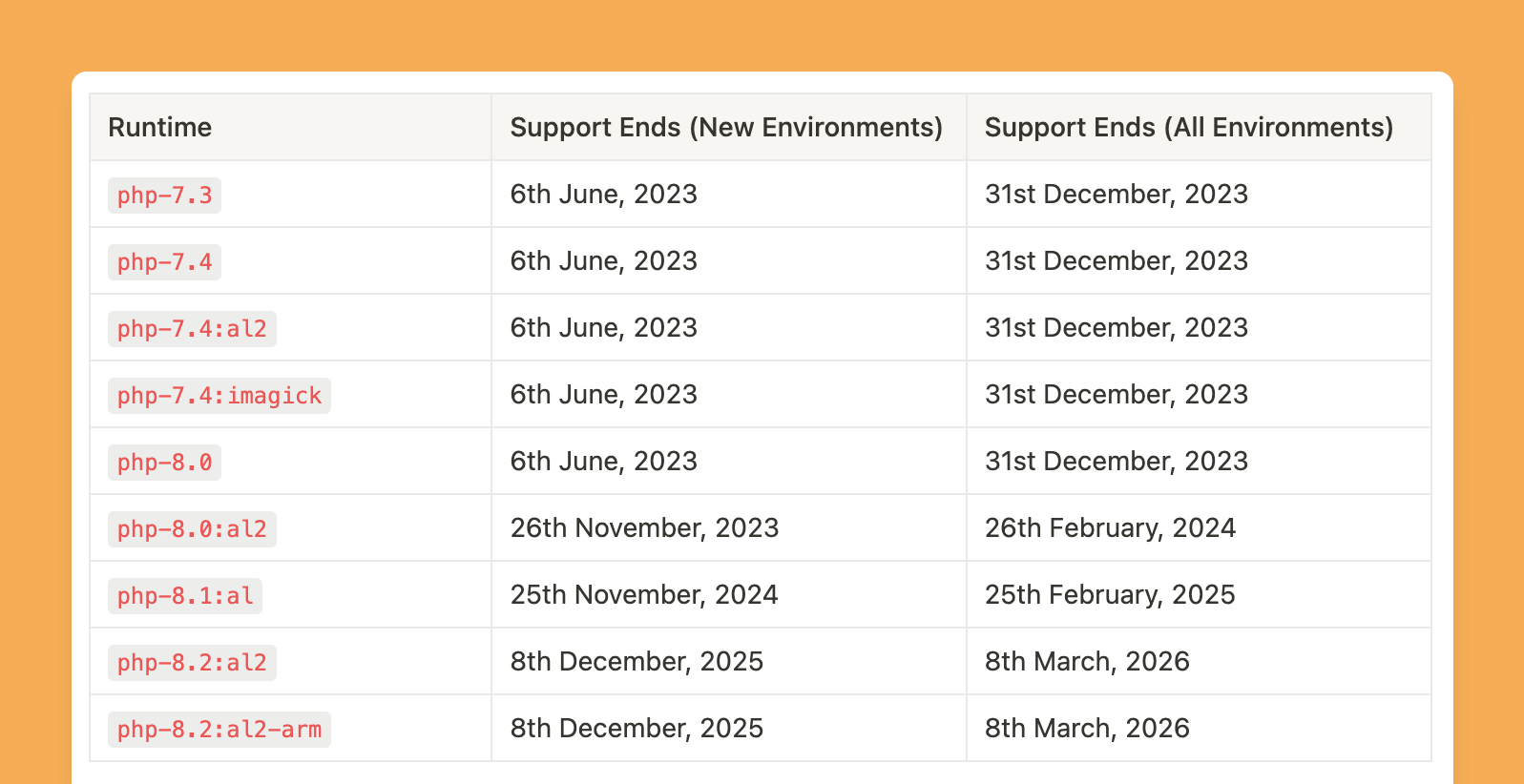Viewport: 1524px width, 784px height.
Task: Click the 26th November, 2023 date cell
Action: [644, 528]
